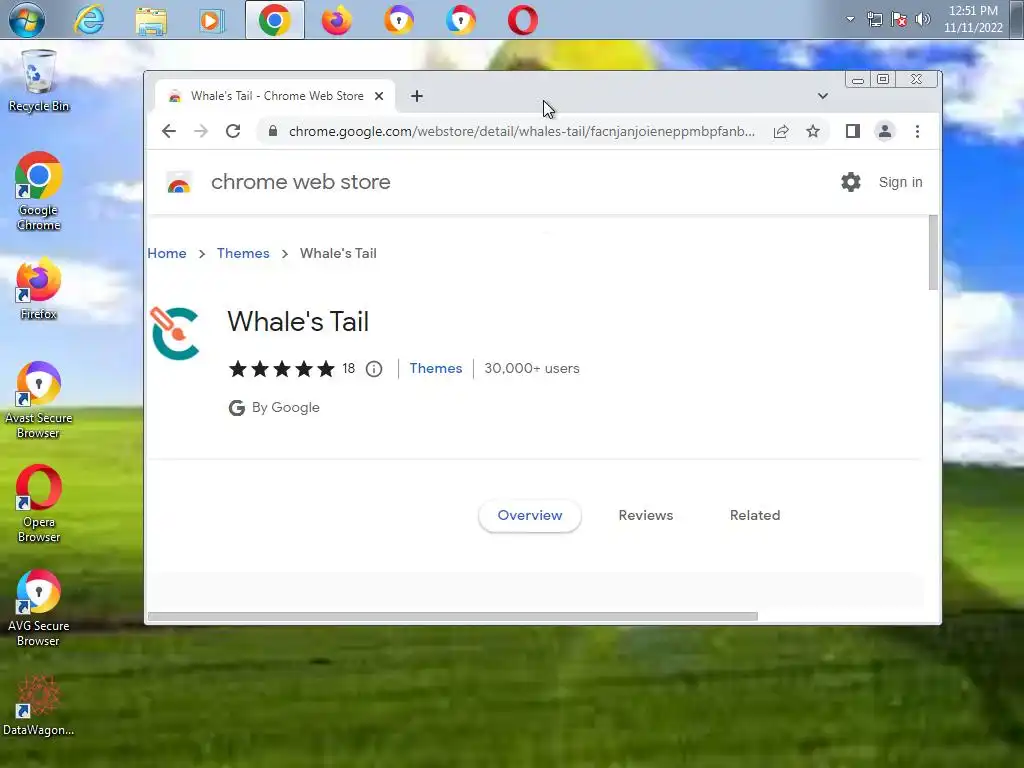Open the Chrome profile avatar
Screen dimensions: 1024x768
coord(884,131)
